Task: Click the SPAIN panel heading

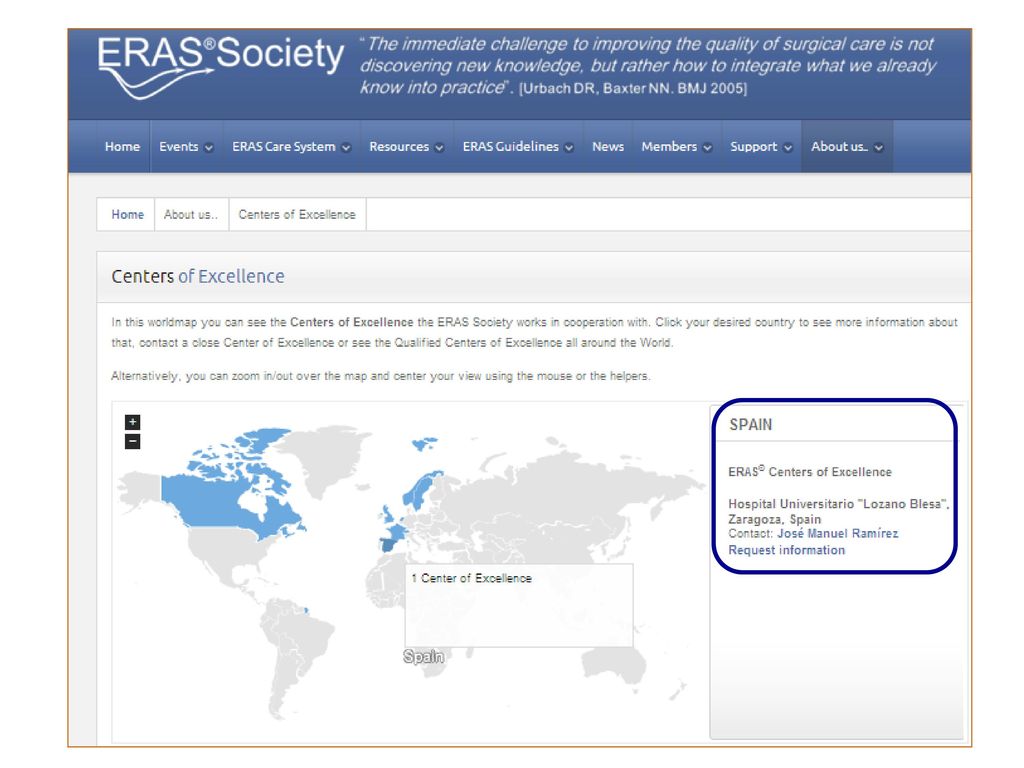Action: tap(750, 424)
